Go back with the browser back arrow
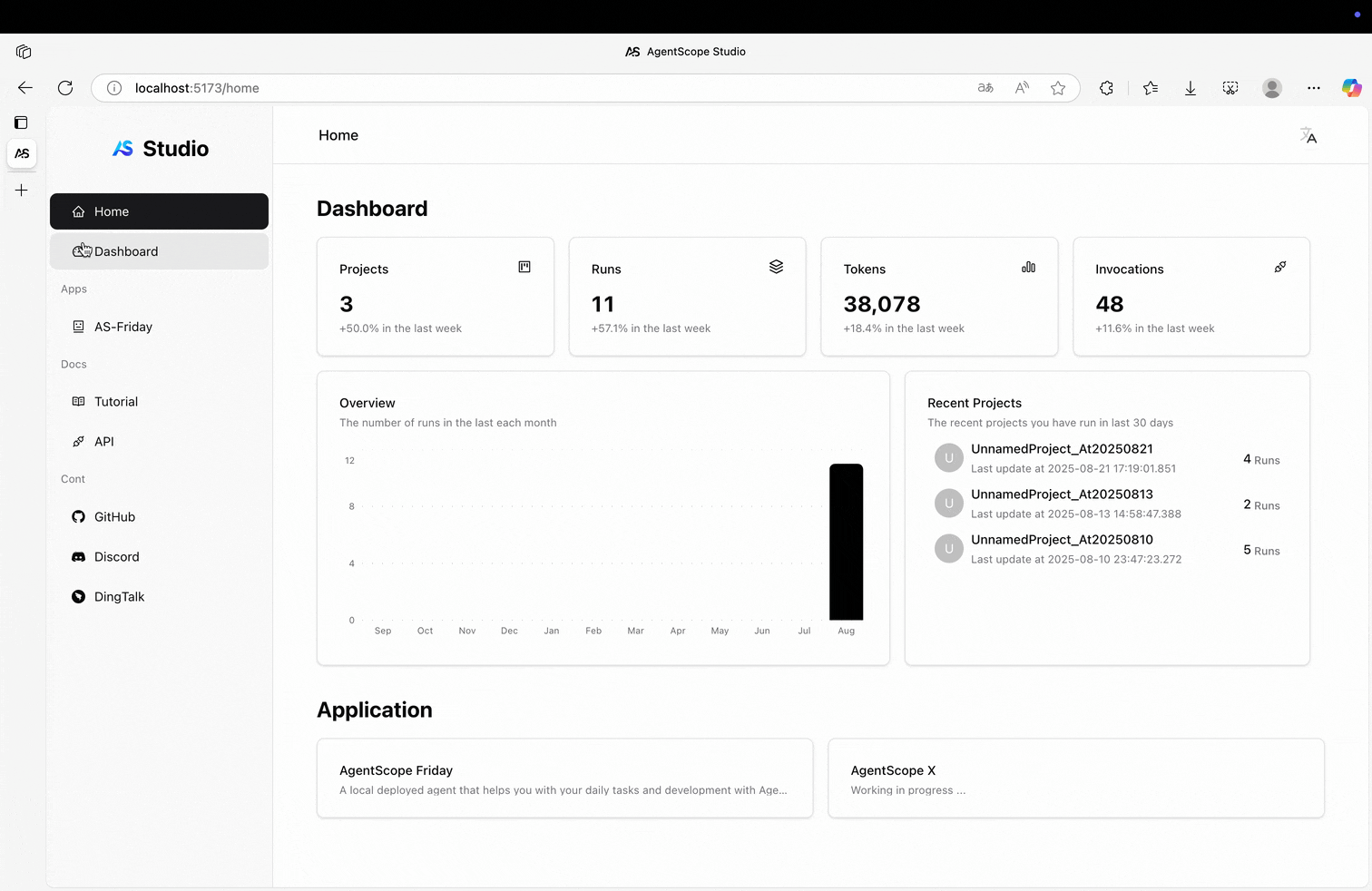 point(25,88)
